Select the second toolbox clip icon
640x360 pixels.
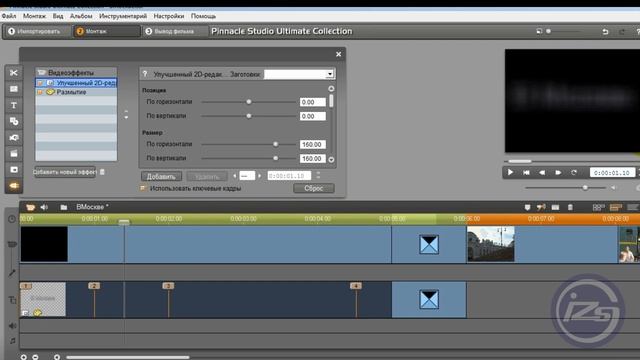[x=13, y=89]
